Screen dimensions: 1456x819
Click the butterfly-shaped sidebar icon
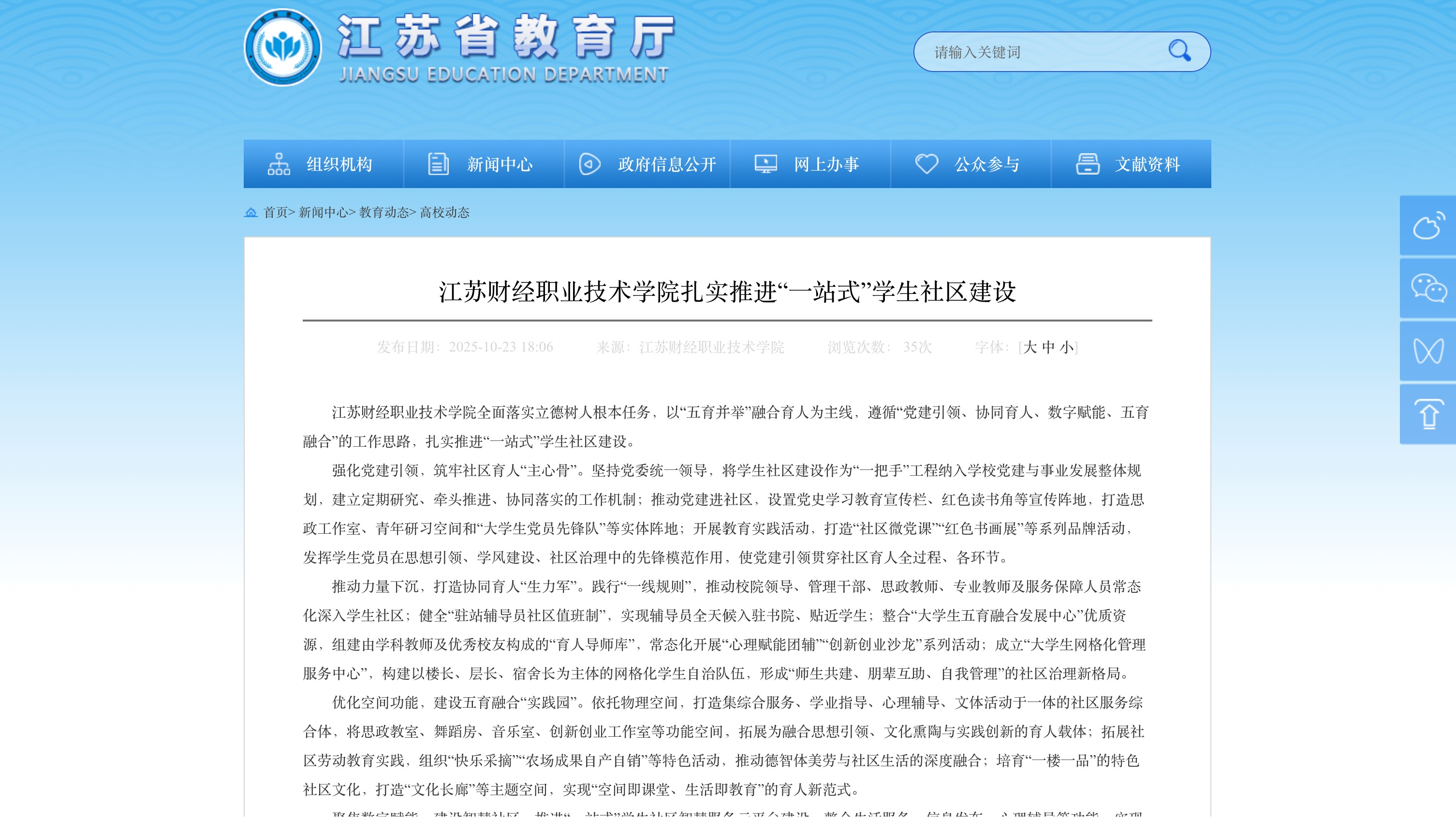point(1428,351)
